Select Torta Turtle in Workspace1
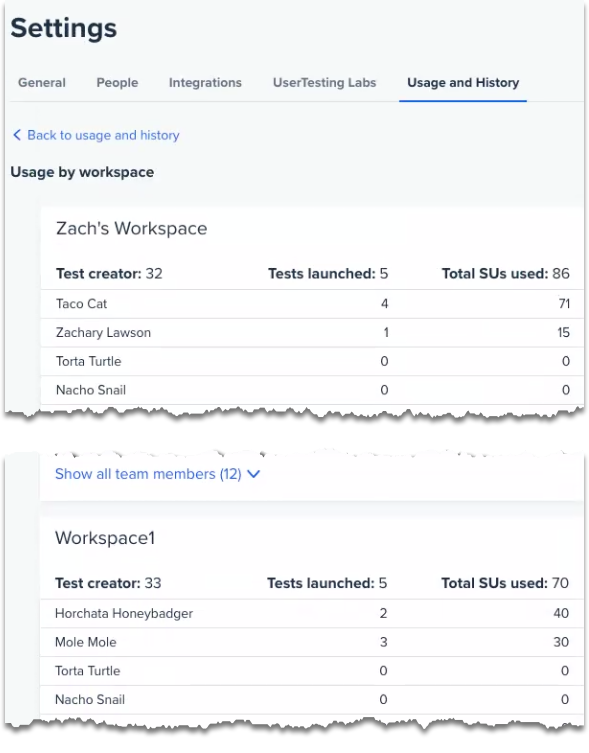 tap(87, 671)
